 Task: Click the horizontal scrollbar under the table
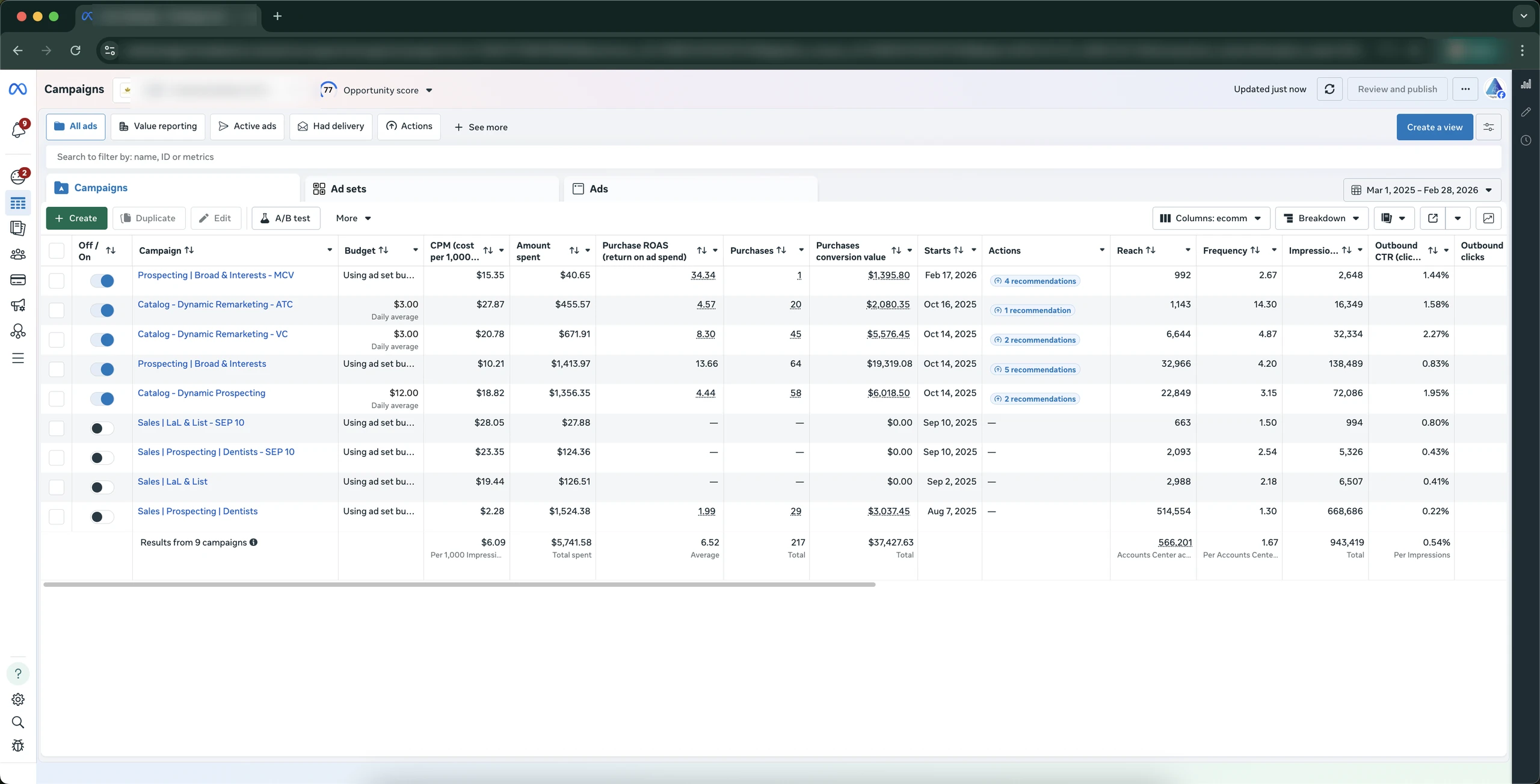(460, 584)
